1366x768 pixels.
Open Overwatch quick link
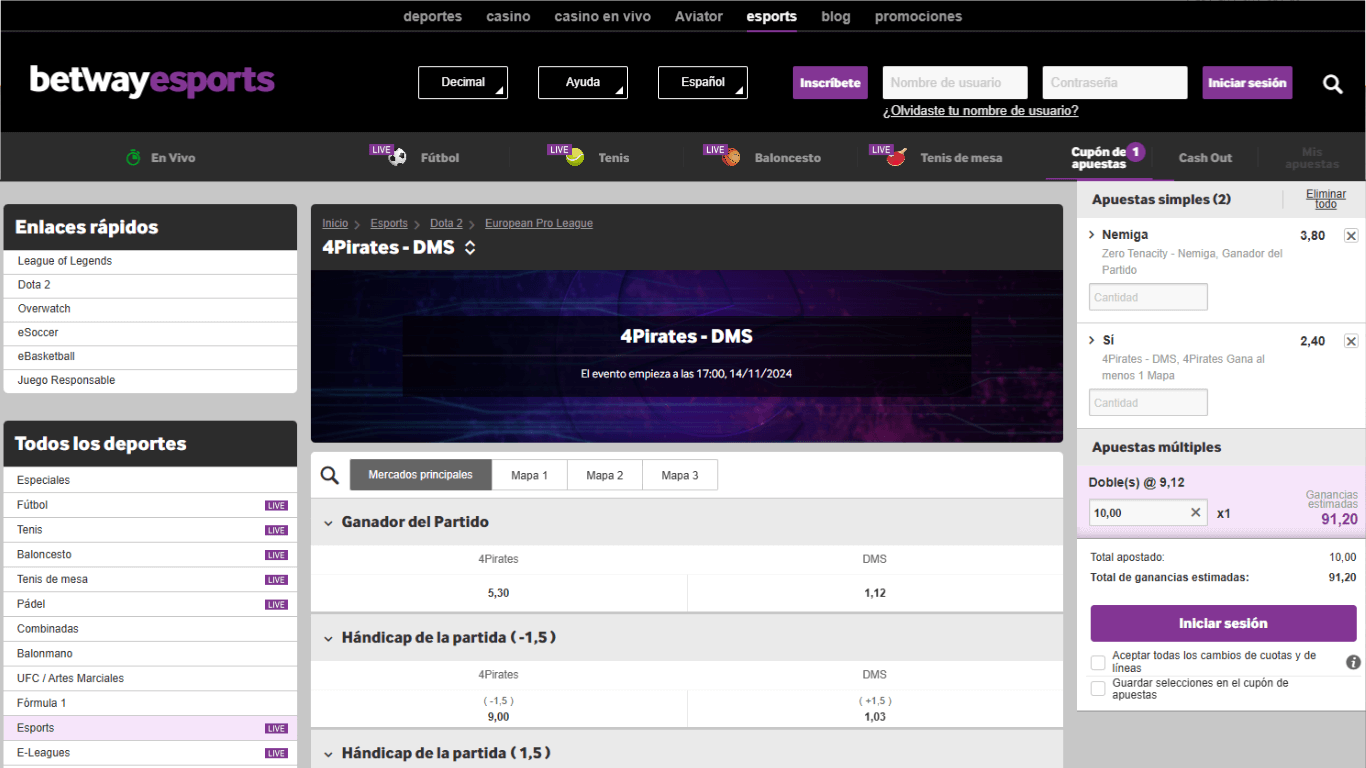[150, 309]
